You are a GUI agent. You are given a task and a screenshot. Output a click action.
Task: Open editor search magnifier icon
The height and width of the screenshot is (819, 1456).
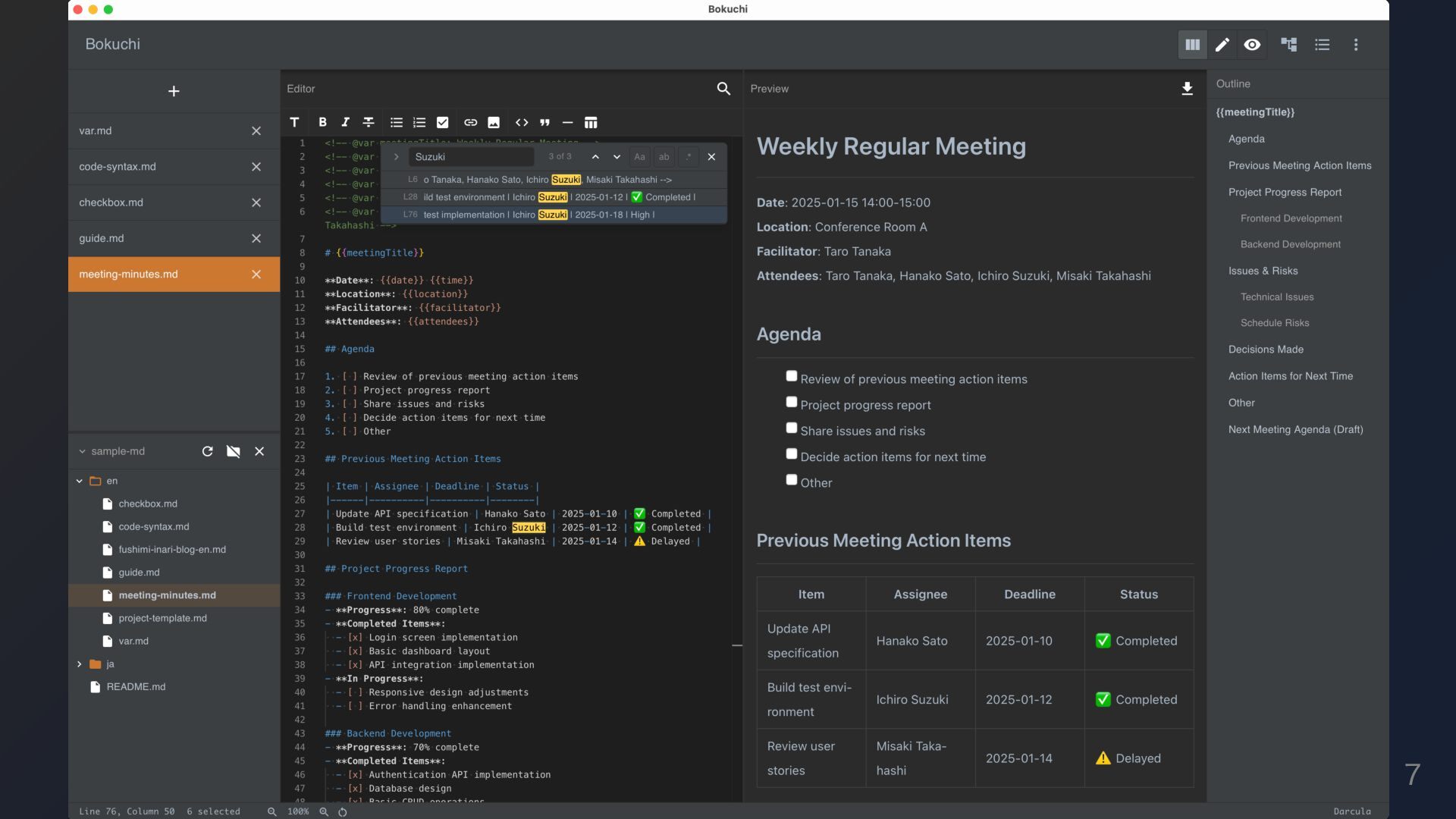pyautogui.click(x=723, y=89)
